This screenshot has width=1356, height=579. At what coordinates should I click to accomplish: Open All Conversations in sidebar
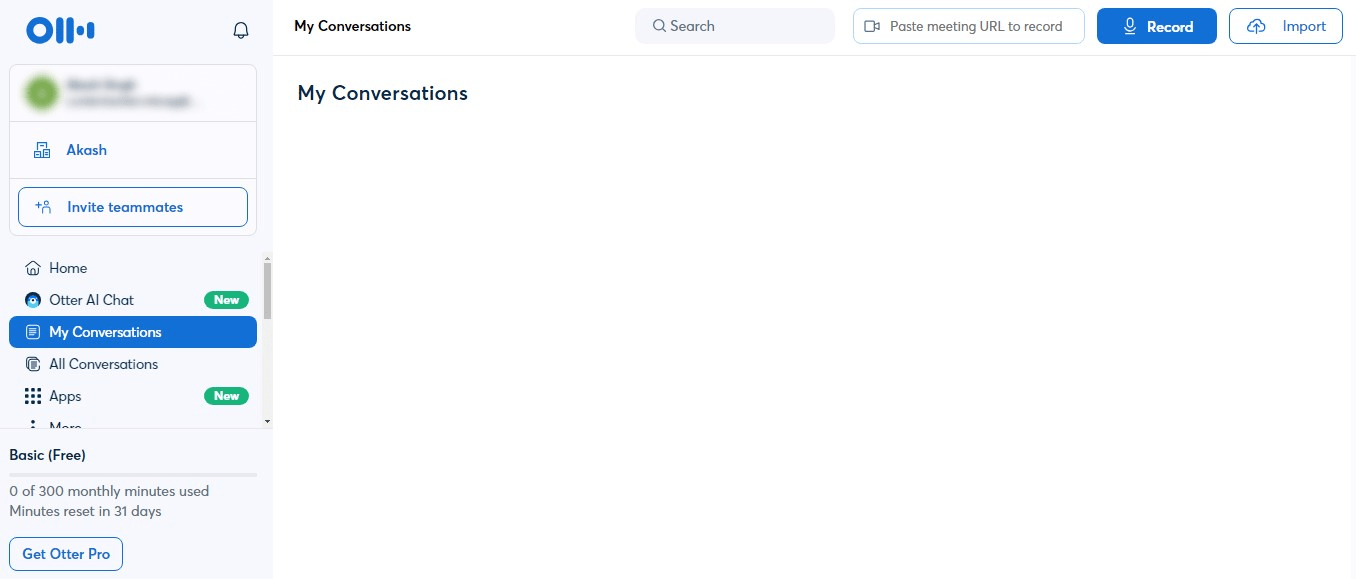point(103,364)
